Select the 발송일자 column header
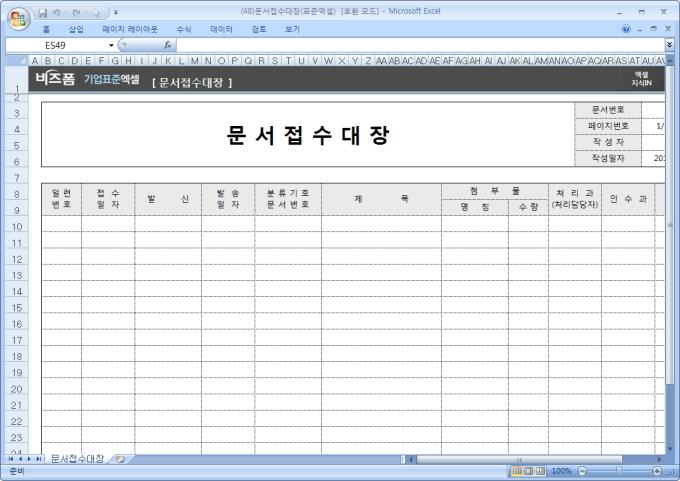The image size is (680, 481). (228, 199)
